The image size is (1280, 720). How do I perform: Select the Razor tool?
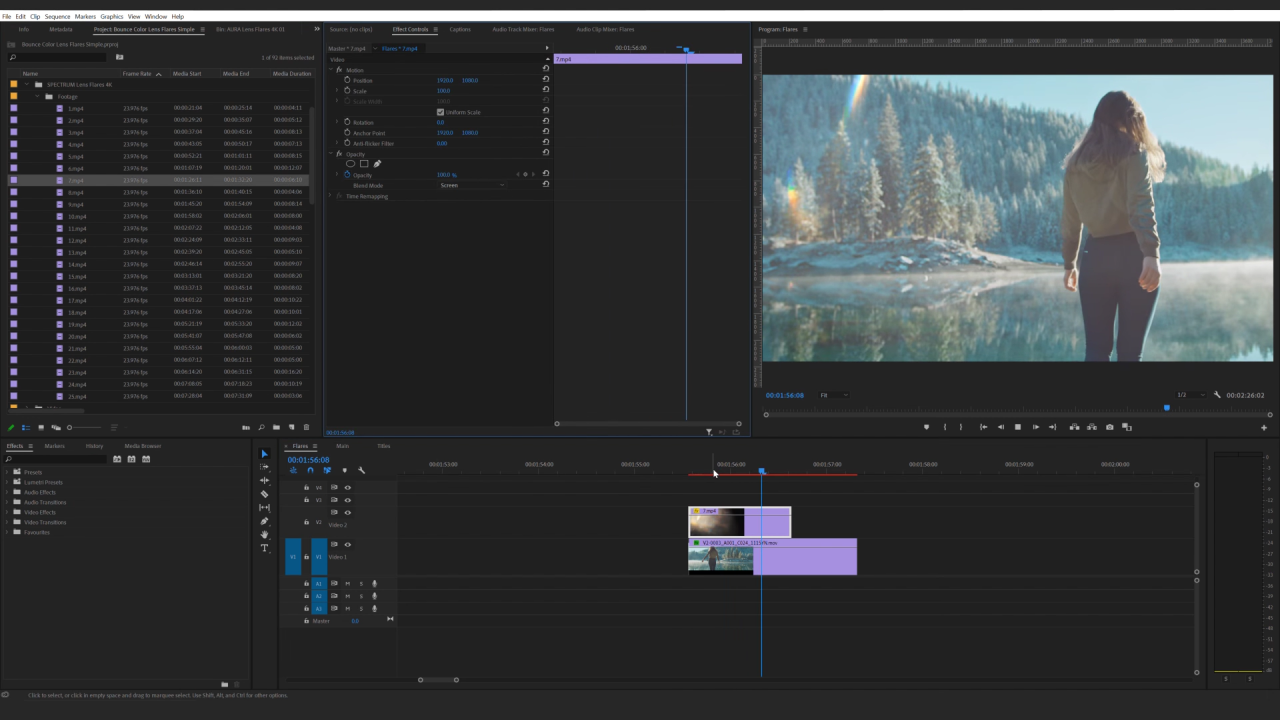tap(264, 493)
